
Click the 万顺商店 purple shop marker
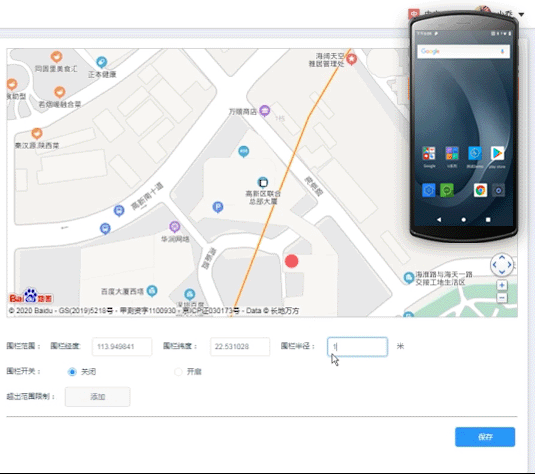click(x=265, y=111)
